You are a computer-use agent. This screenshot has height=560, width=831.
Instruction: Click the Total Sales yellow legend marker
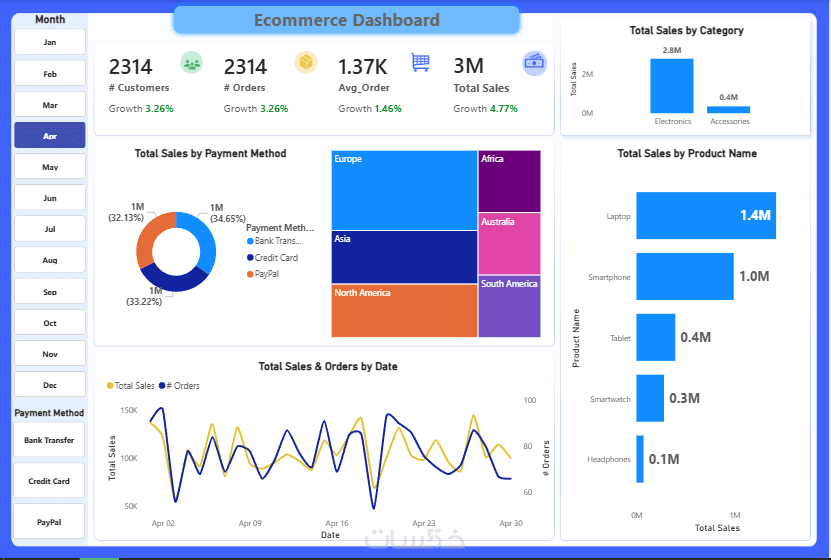pyautogui.click(x=110, y=386)
